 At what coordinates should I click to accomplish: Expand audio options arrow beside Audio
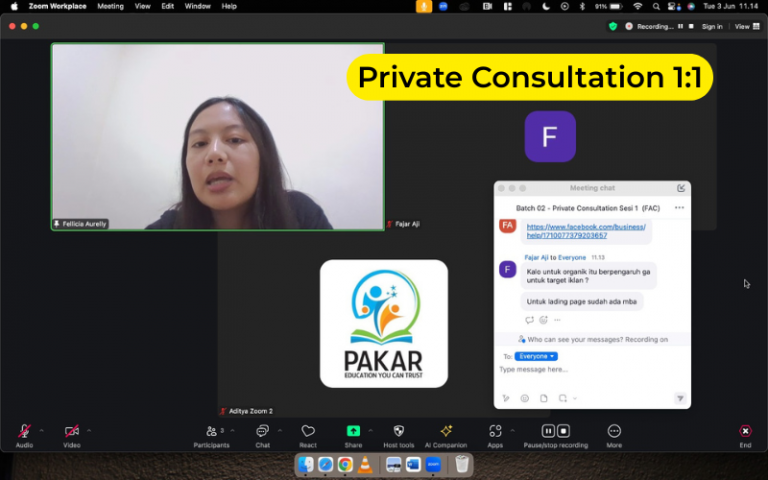coord(42,431)
